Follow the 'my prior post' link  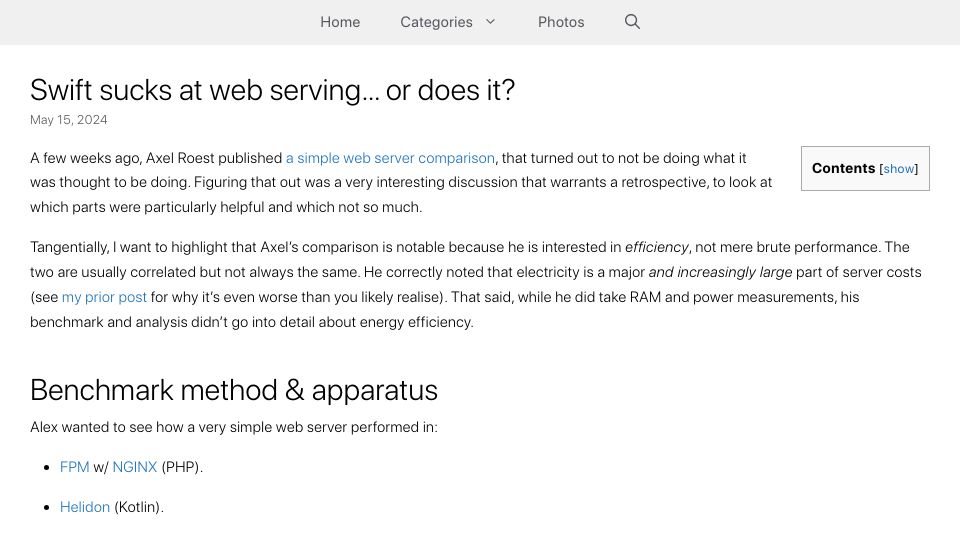point(104,297)
